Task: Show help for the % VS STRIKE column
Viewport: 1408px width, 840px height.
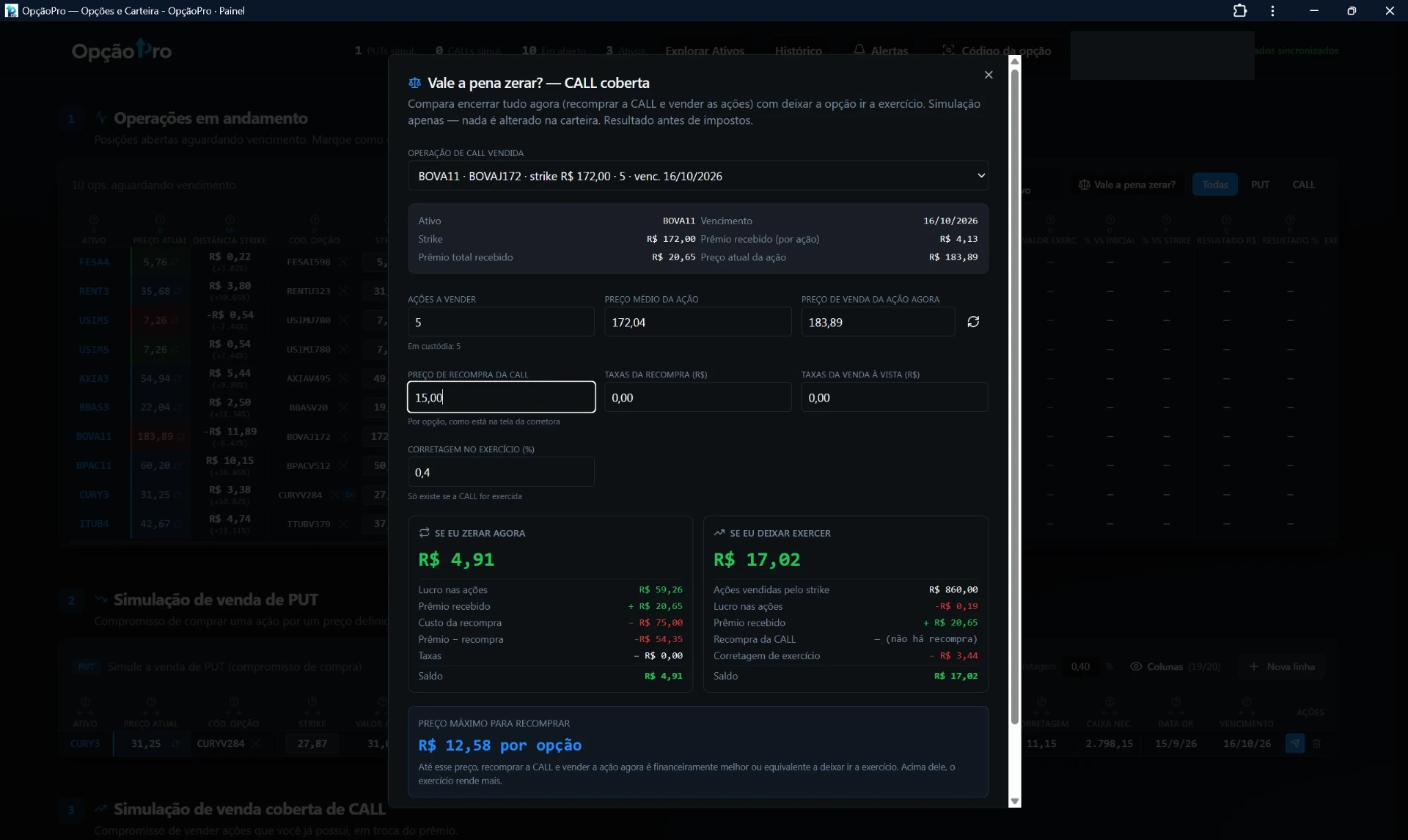Action: click(1166, 220)
